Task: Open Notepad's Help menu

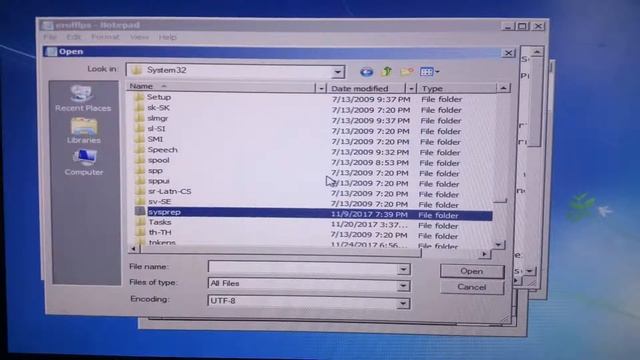Action: tap(167, 37)
